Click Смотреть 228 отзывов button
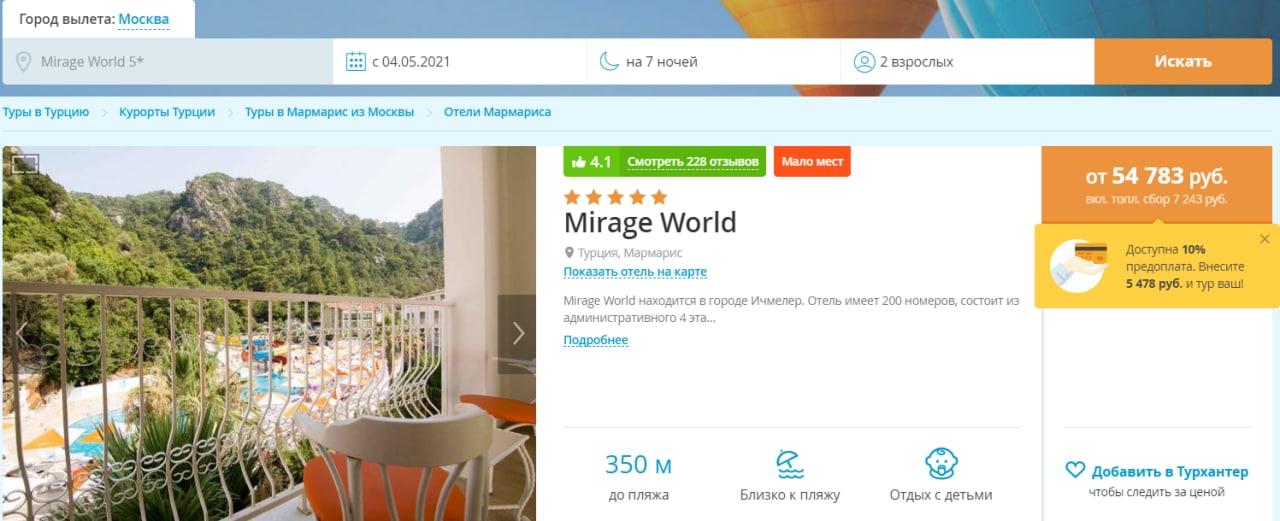 click(693, 161)
